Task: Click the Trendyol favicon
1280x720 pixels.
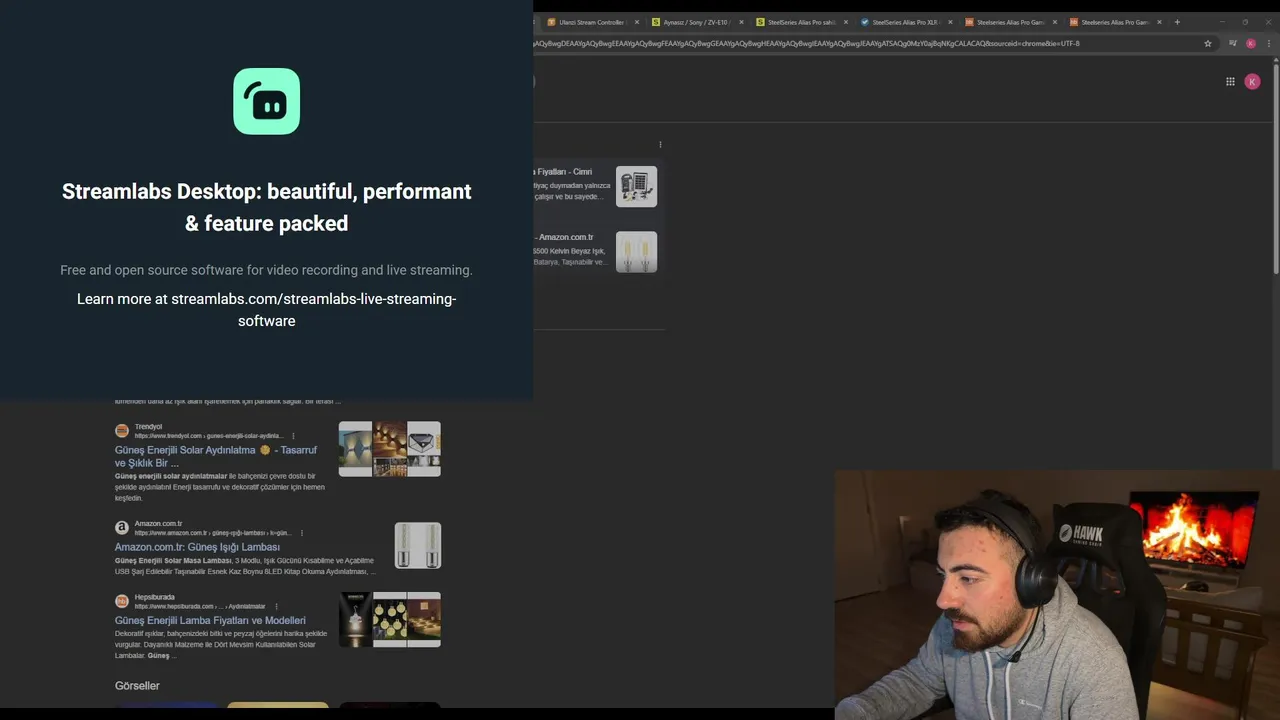Action: coord(122,431)
